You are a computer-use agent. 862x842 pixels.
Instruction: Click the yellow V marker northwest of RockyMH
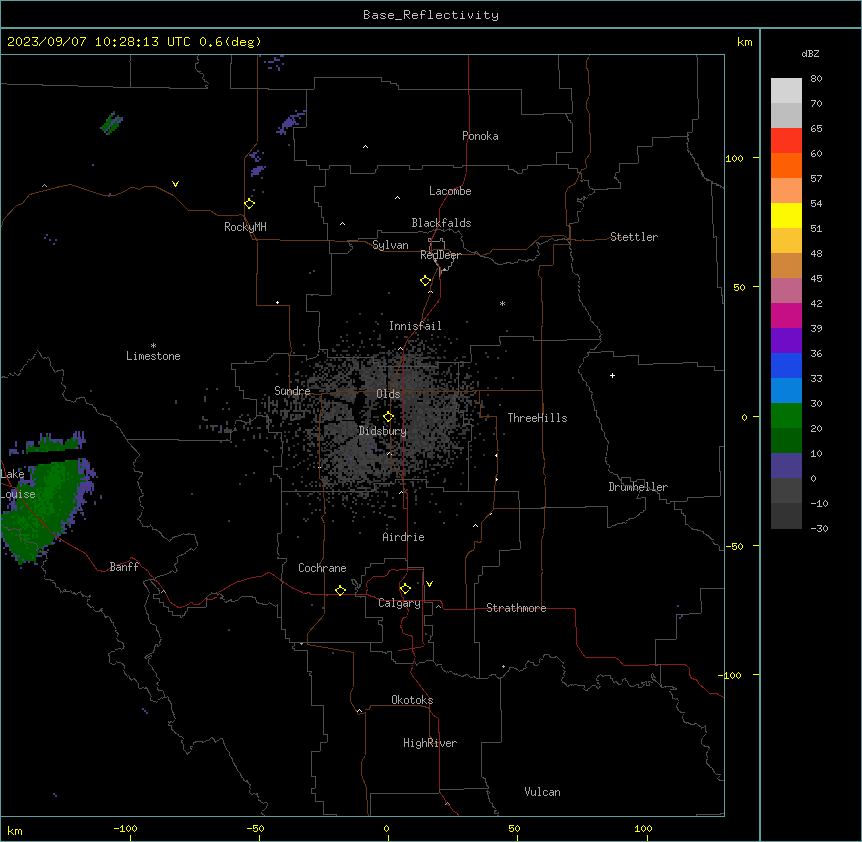[x=175, y=184]
